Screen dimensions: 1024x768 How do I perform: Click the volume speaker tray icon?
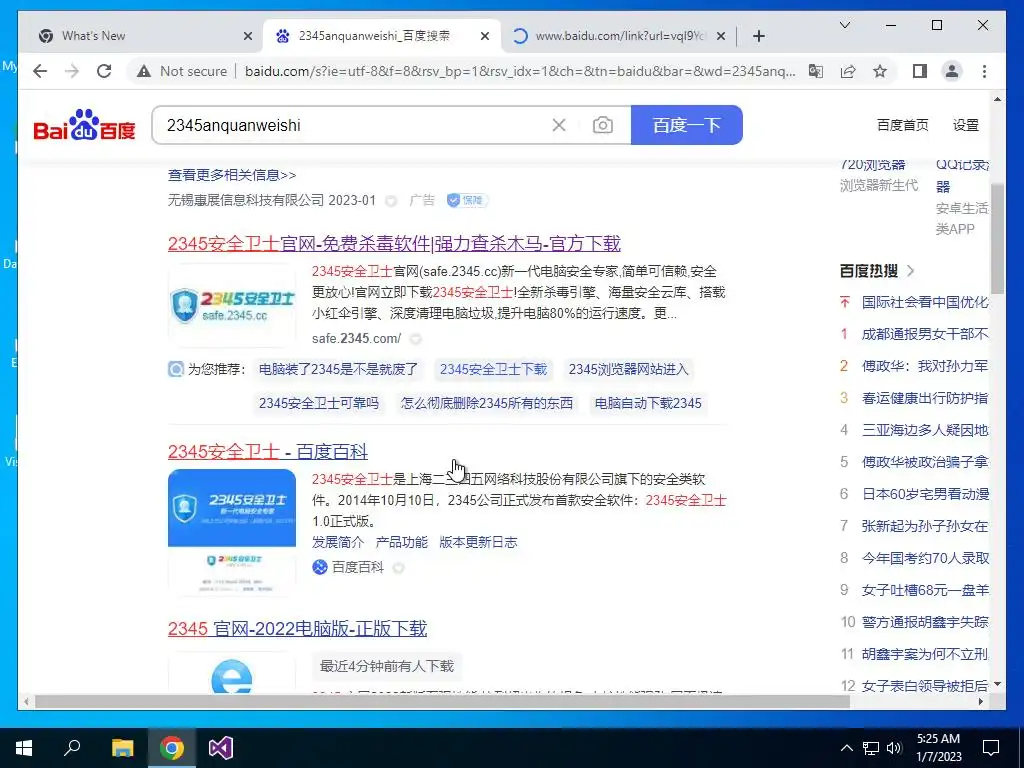click(894, 748)
